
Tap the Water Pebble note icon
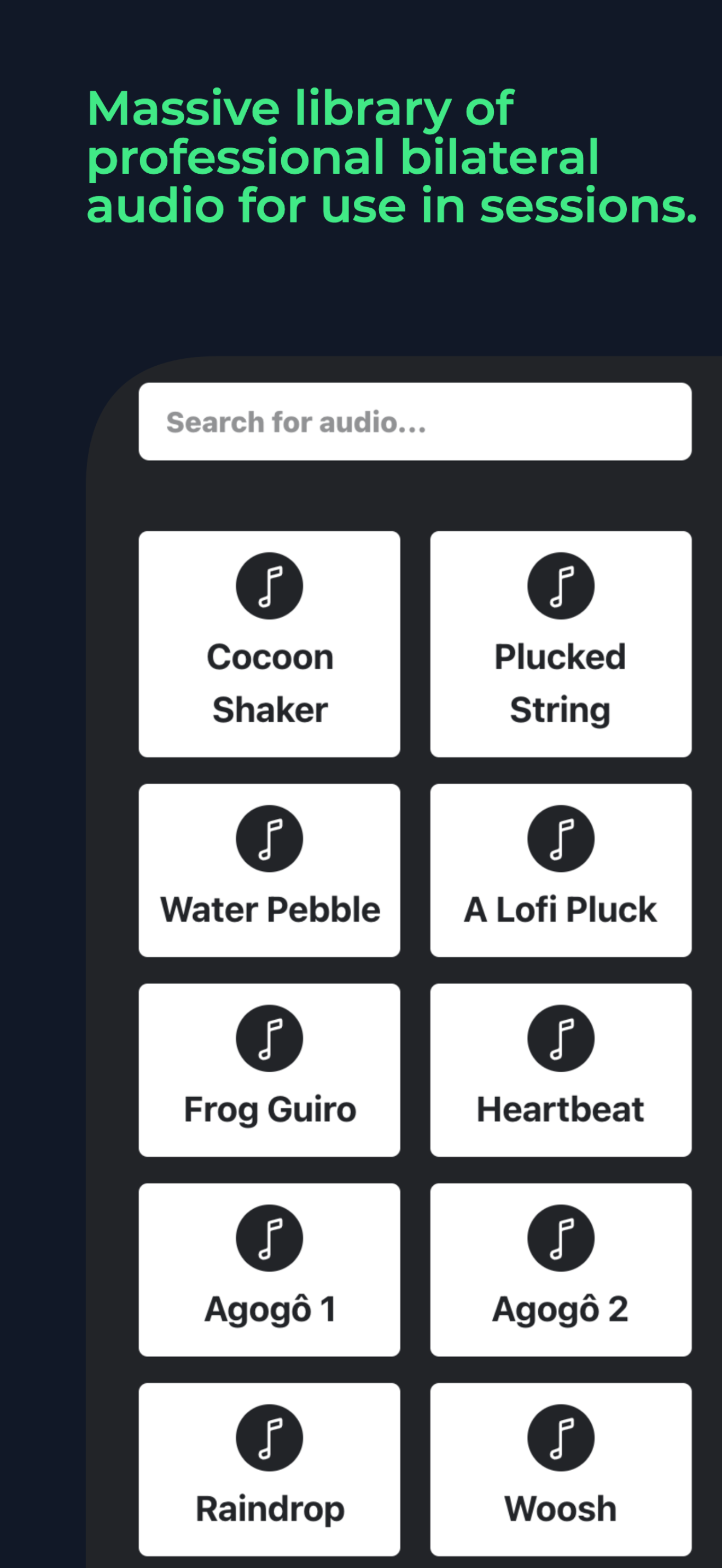[270, 838]
